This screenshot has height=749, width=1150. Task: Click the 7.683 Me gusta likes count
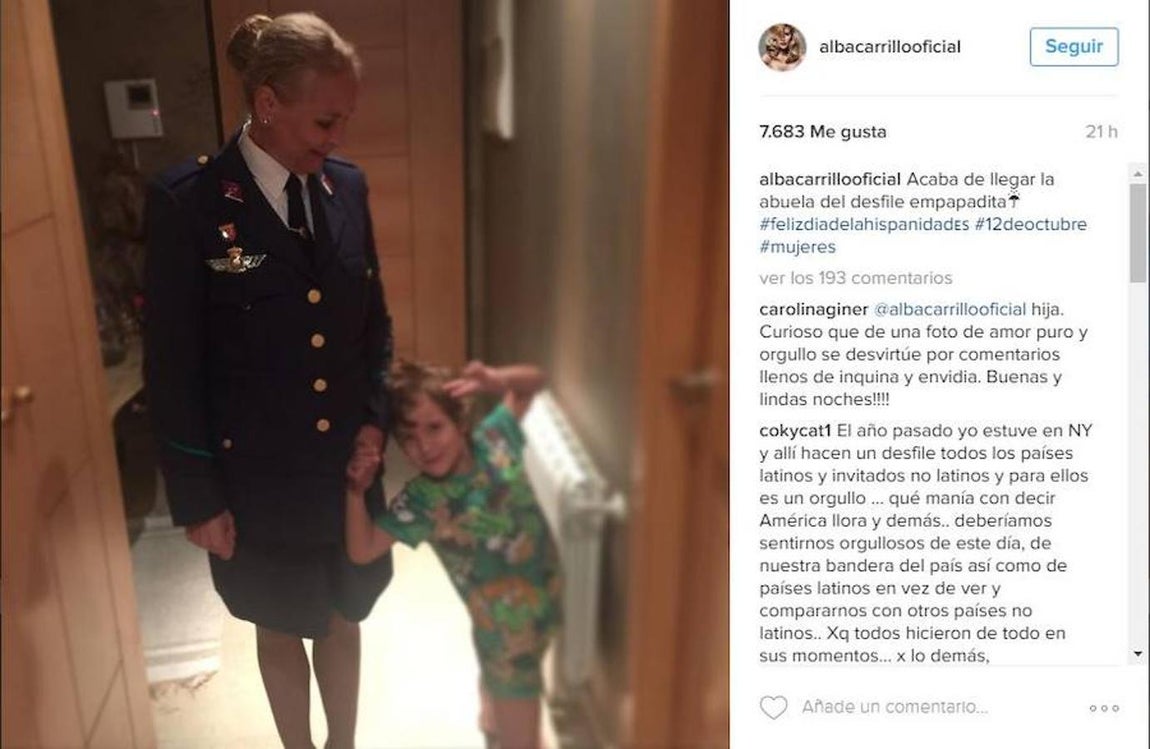click(823, 132)
